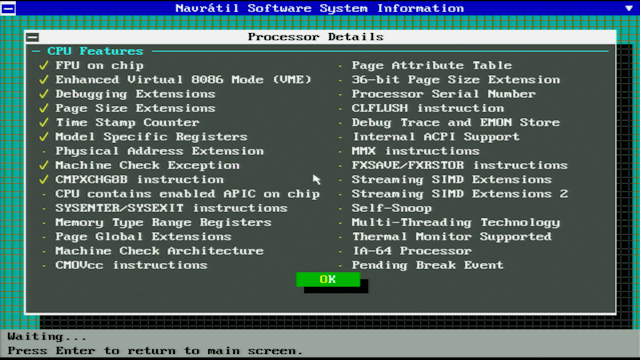Click the 'Waiting...' status line
The height and width of the screenshot is (360, 640).
click(x=47, y=337)
